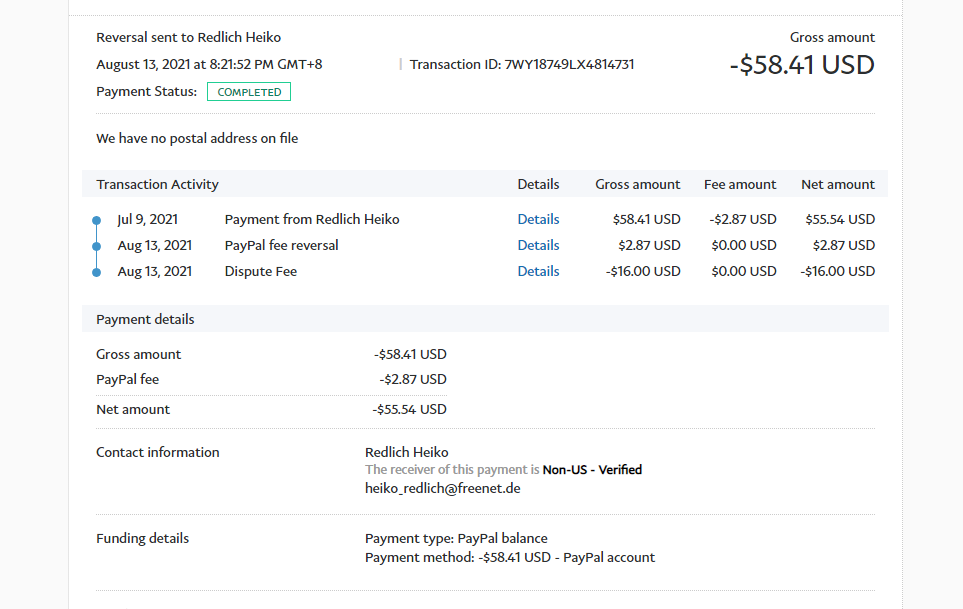The height and width of the screenshot is (609, 963).
Task: Click the Jul 9 timeline dot
Action: pyautogui.click(x=97, y=220)
